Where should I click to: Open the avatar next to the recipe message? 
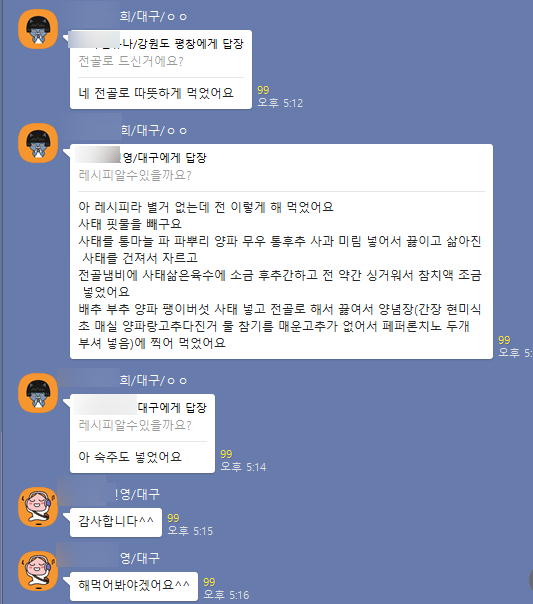(x=38, y=143)
